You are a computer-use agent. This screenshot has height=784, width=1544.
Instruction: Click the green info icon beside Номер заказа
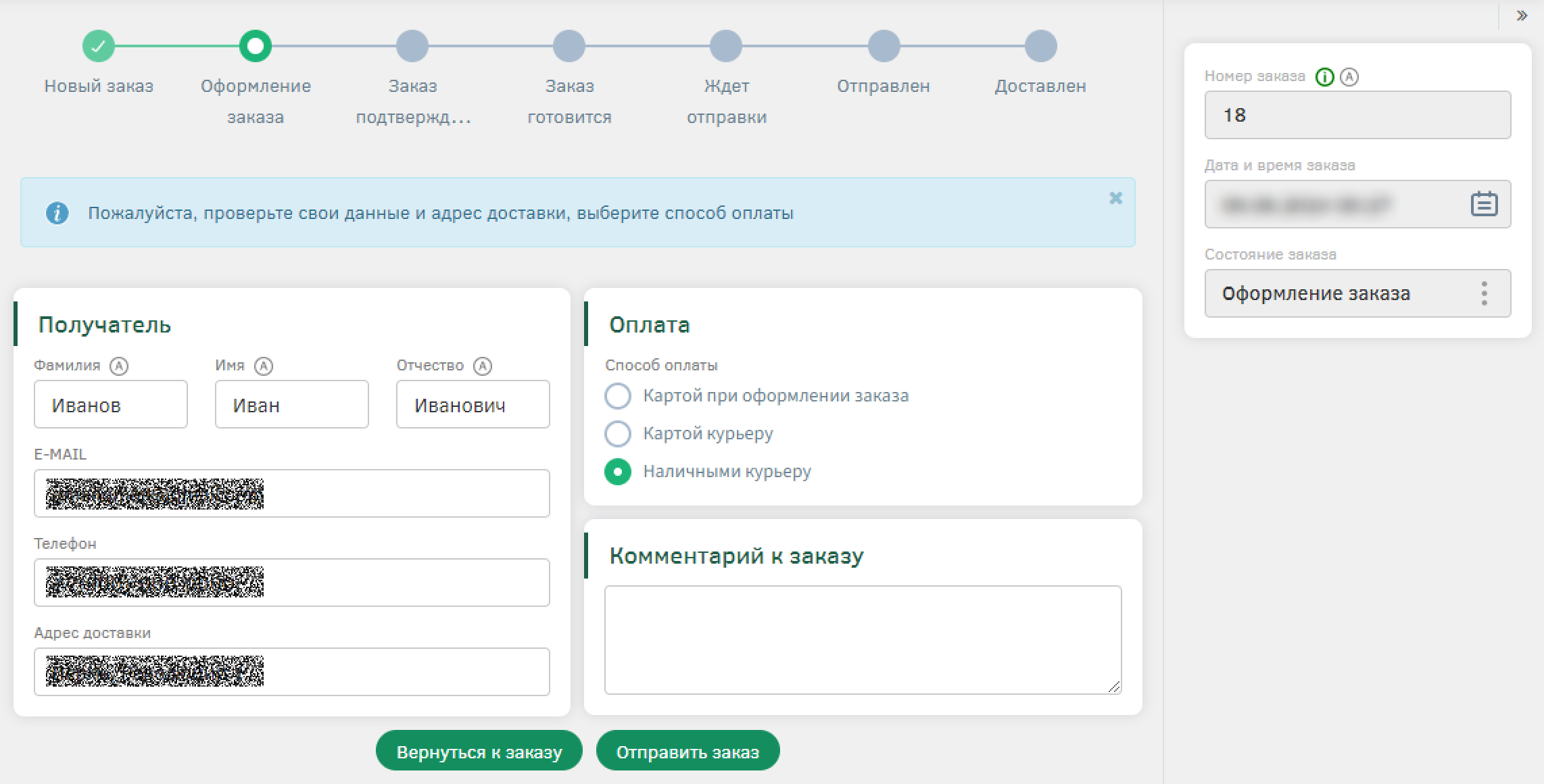click(1324, 77)
